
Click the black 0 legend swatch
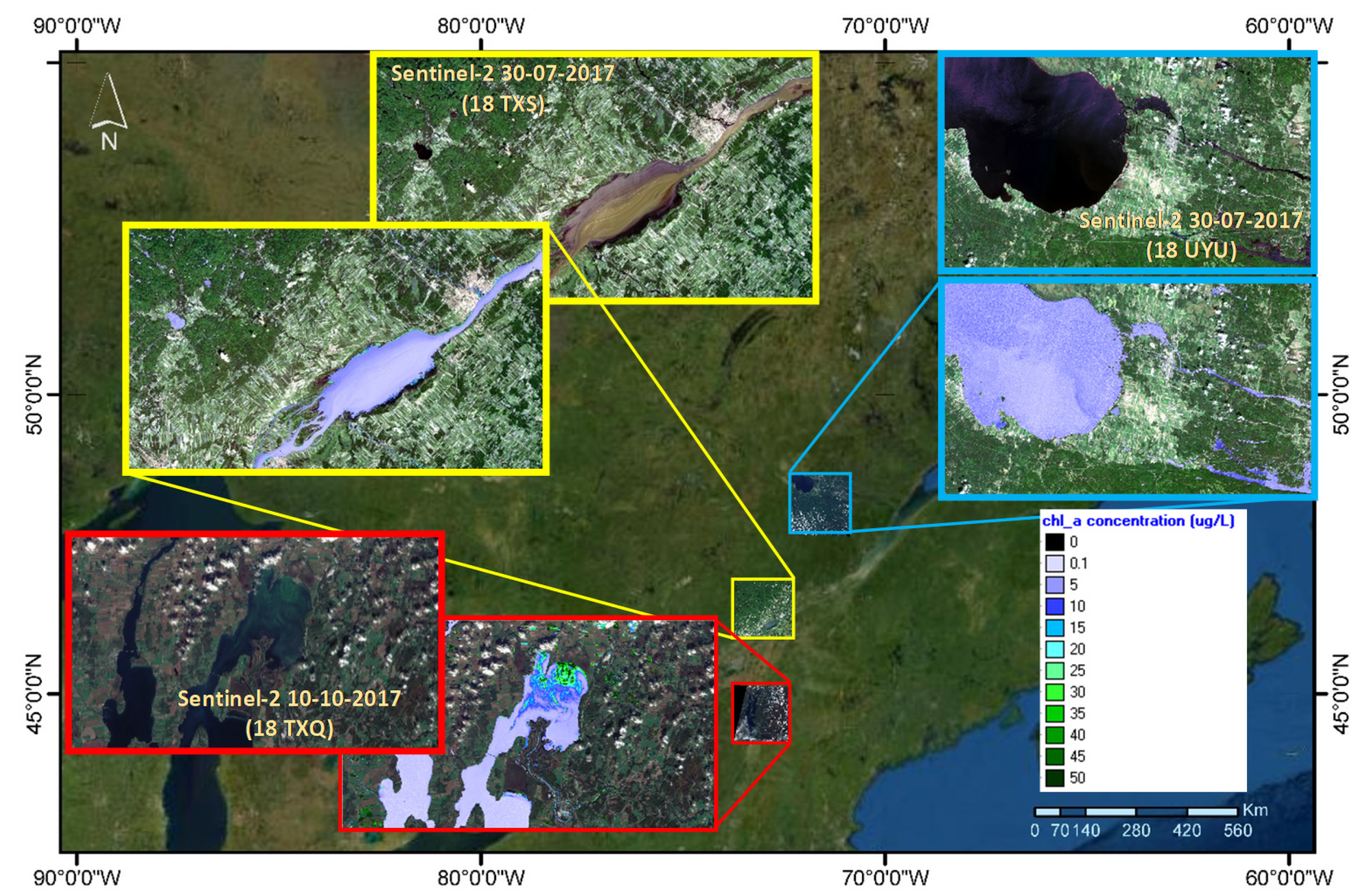pyautogui.click(x=1055, y=542)
